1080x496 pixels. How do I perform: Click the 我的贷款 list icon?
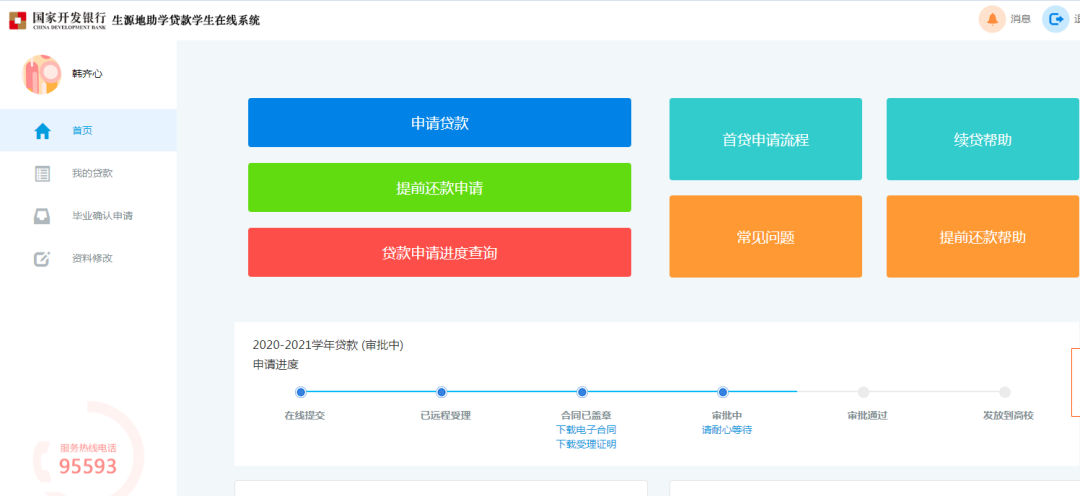point(42,174)
